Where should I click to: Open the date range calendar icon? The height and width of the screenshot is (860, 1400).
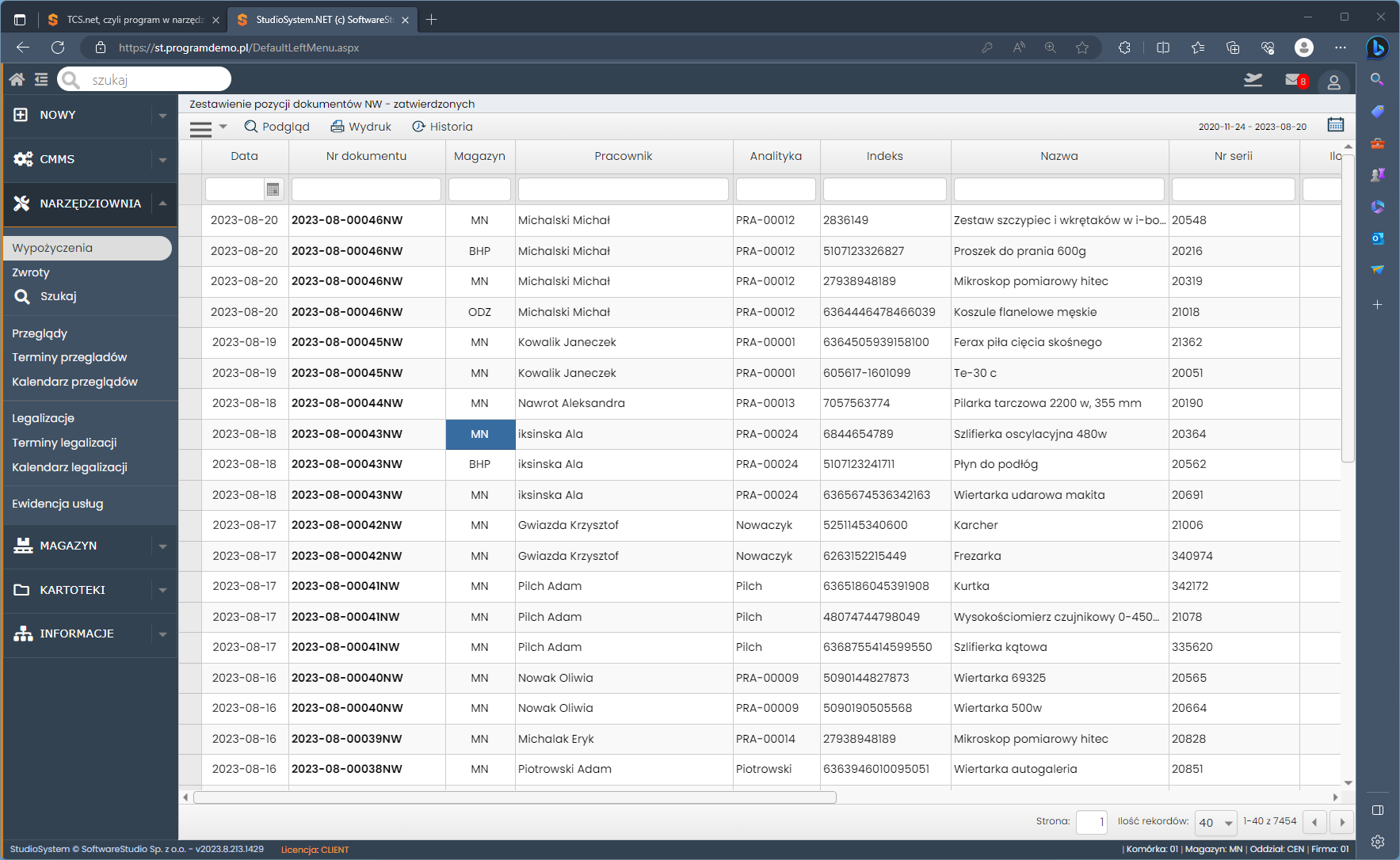[1336, 125]
